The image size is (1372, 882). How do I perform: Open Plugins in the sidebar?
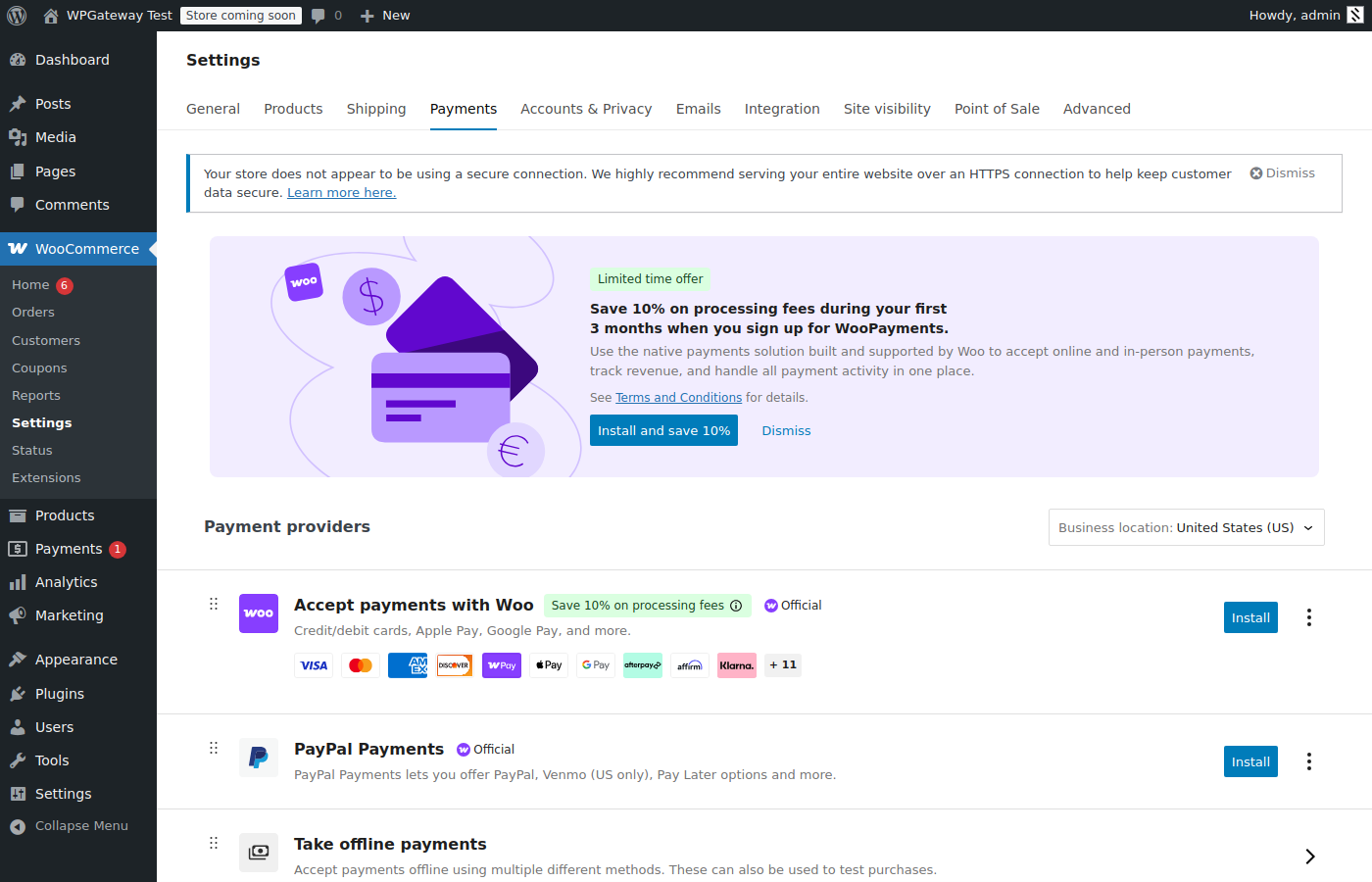pyautogui.click(x=78, y=694)
